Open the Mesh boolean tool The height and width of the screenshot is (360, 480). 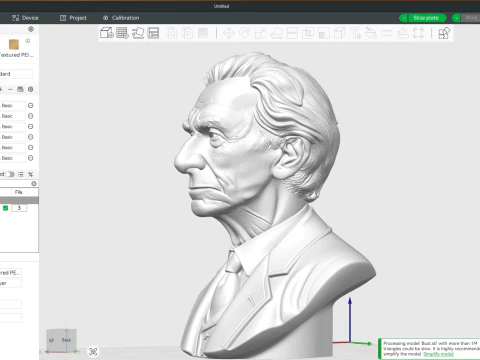pos(308,33)
